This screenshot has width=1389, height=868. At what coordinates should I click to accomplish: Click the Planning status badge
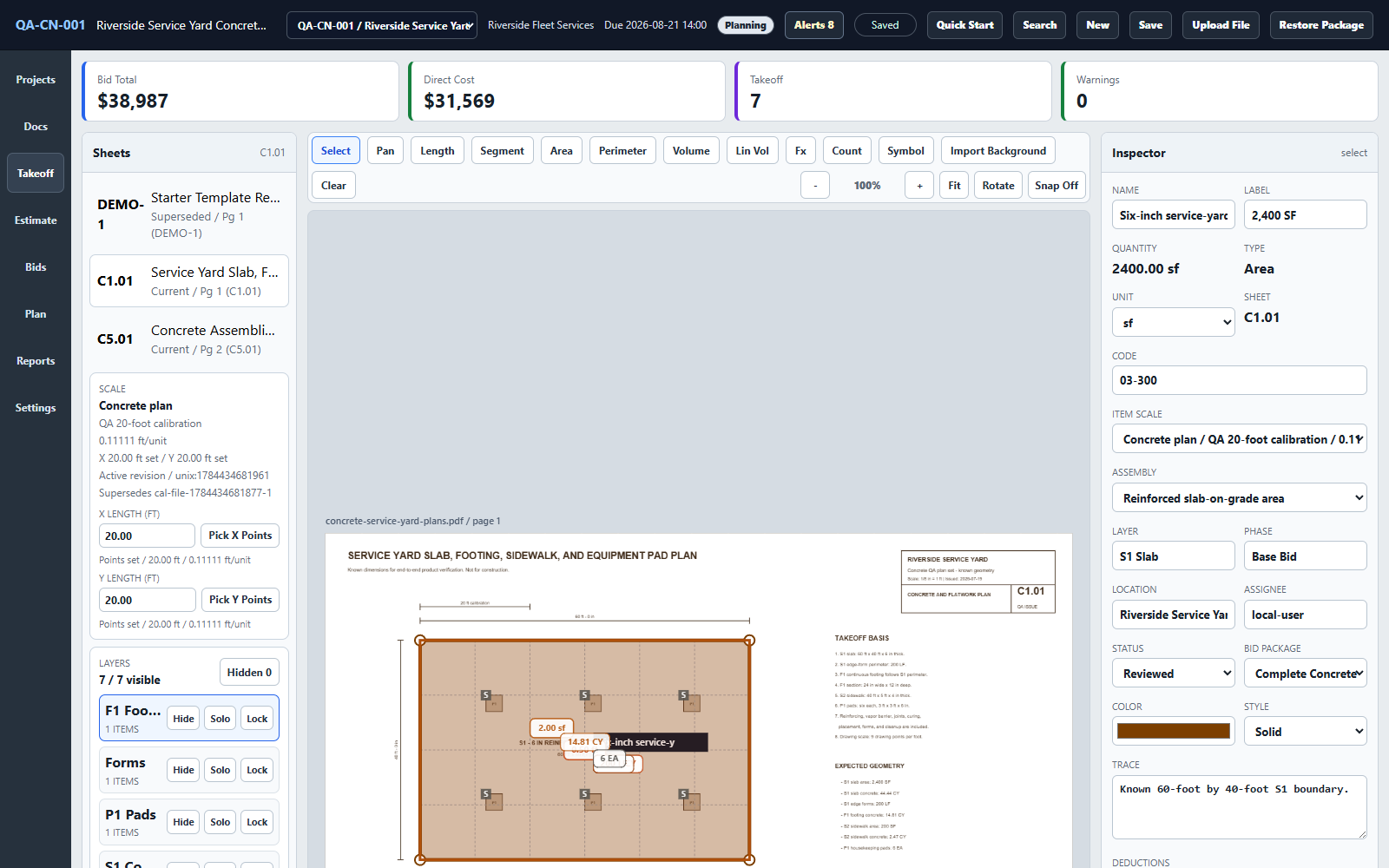pyautogui.click(x=745, y=25)
